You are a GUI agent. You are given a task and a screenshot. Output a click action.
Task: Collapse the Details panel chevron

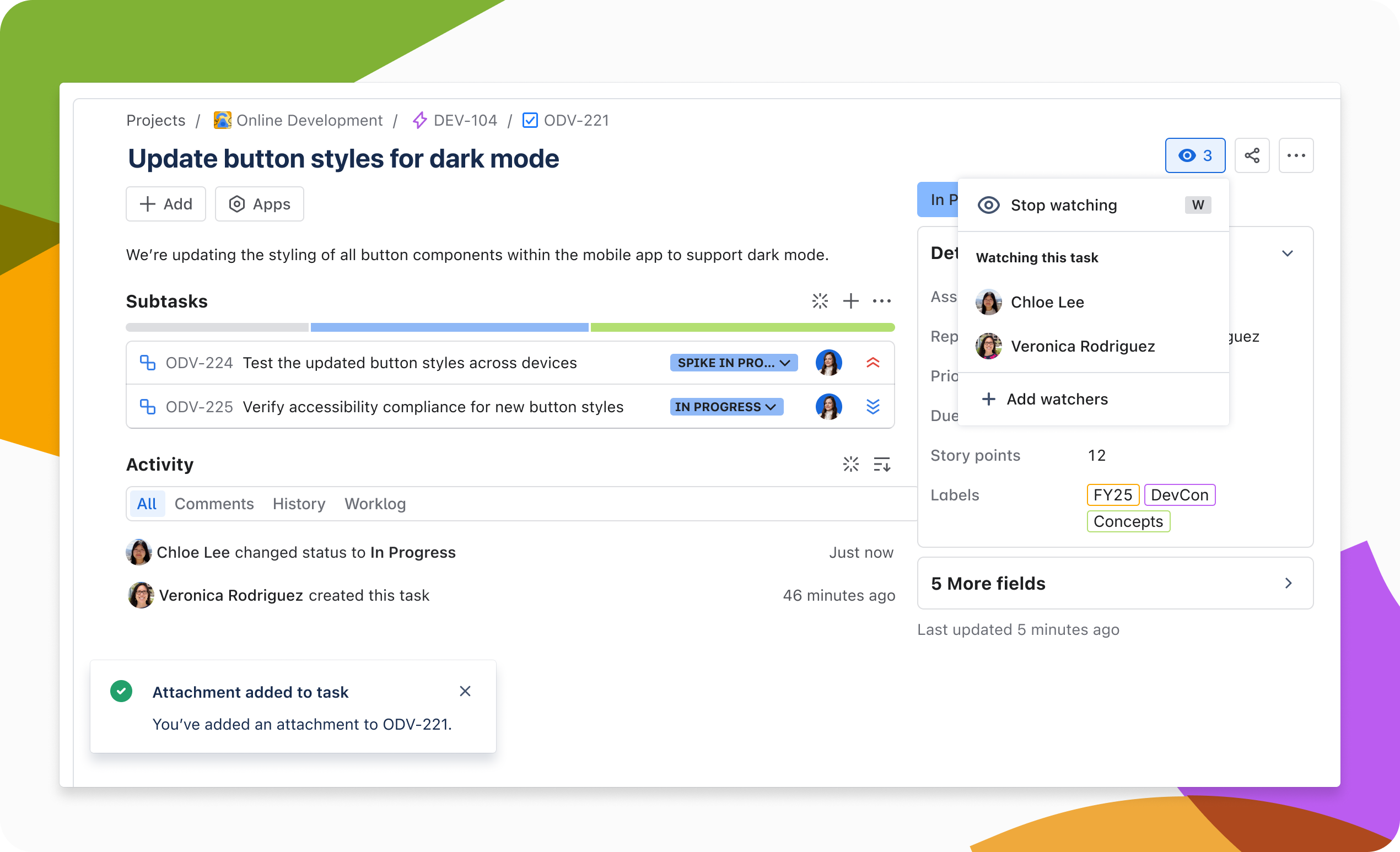(1288, 254)
